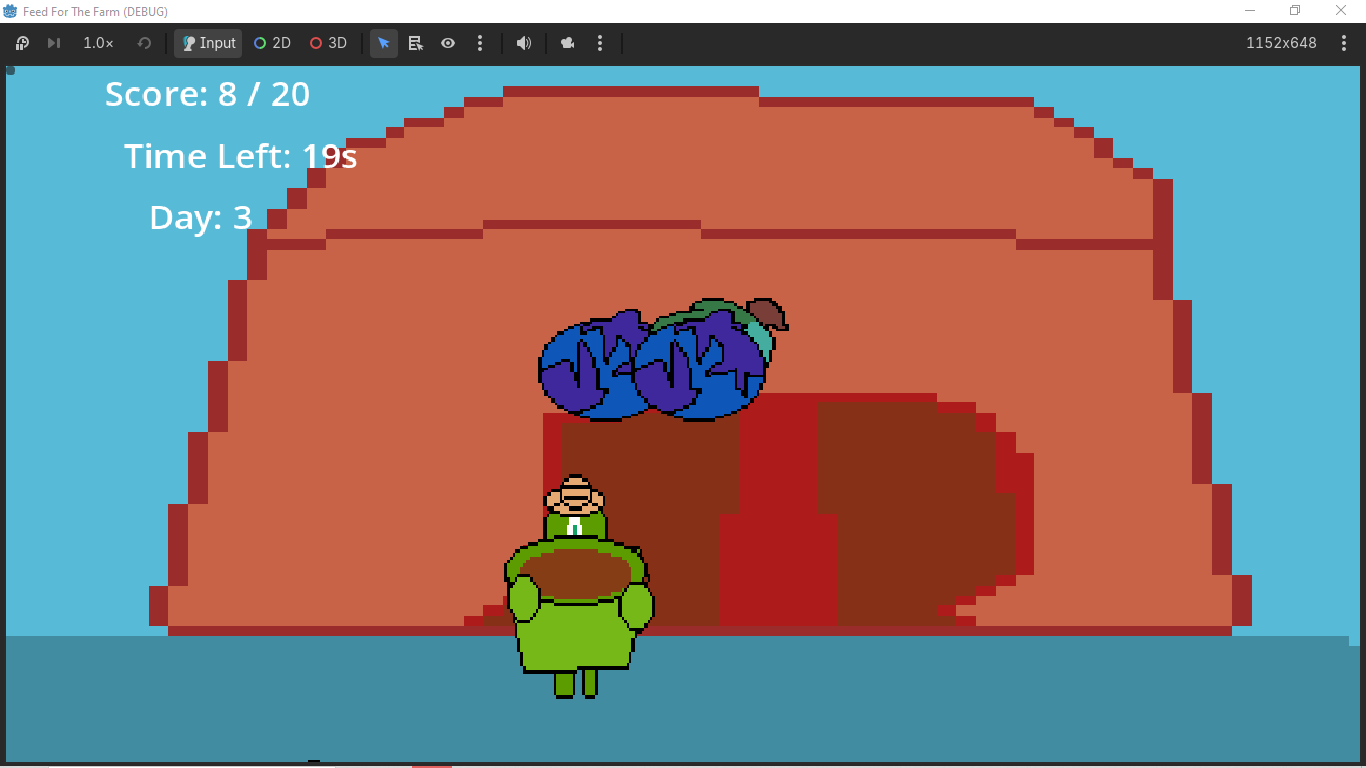Click the blueberries on the barn
The width and height of the screenshot is (1366, 768).
click(663, 359)
